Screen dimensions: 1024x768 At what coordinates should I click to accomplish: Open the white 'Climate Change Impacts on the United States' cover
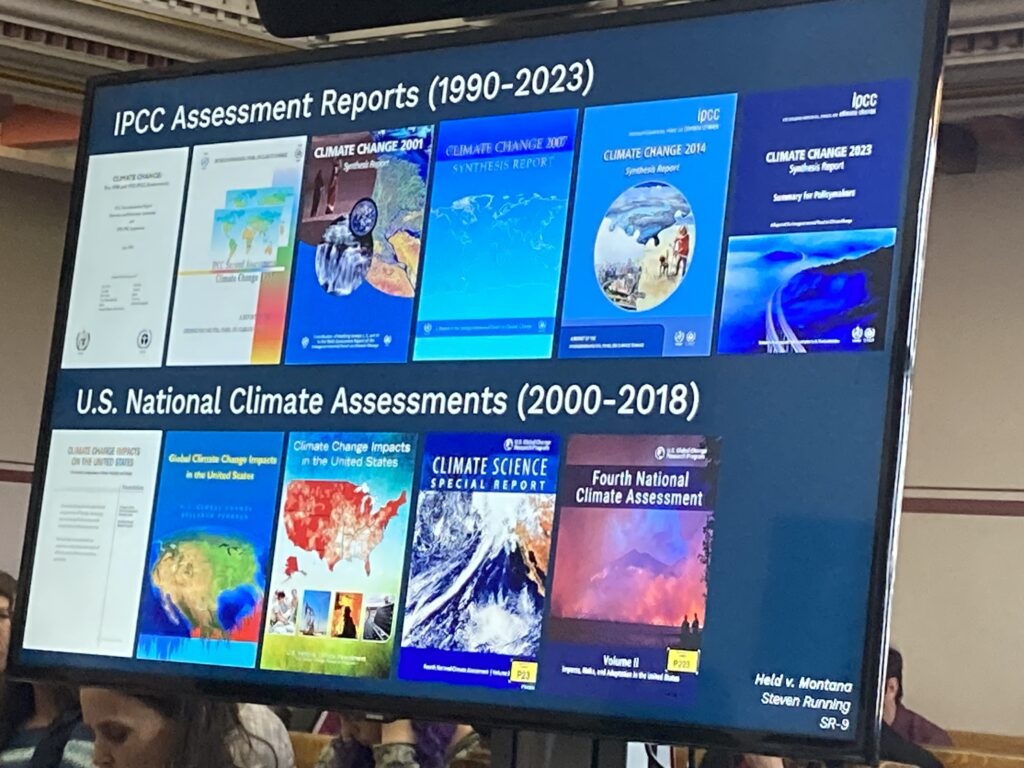(92, 541)
